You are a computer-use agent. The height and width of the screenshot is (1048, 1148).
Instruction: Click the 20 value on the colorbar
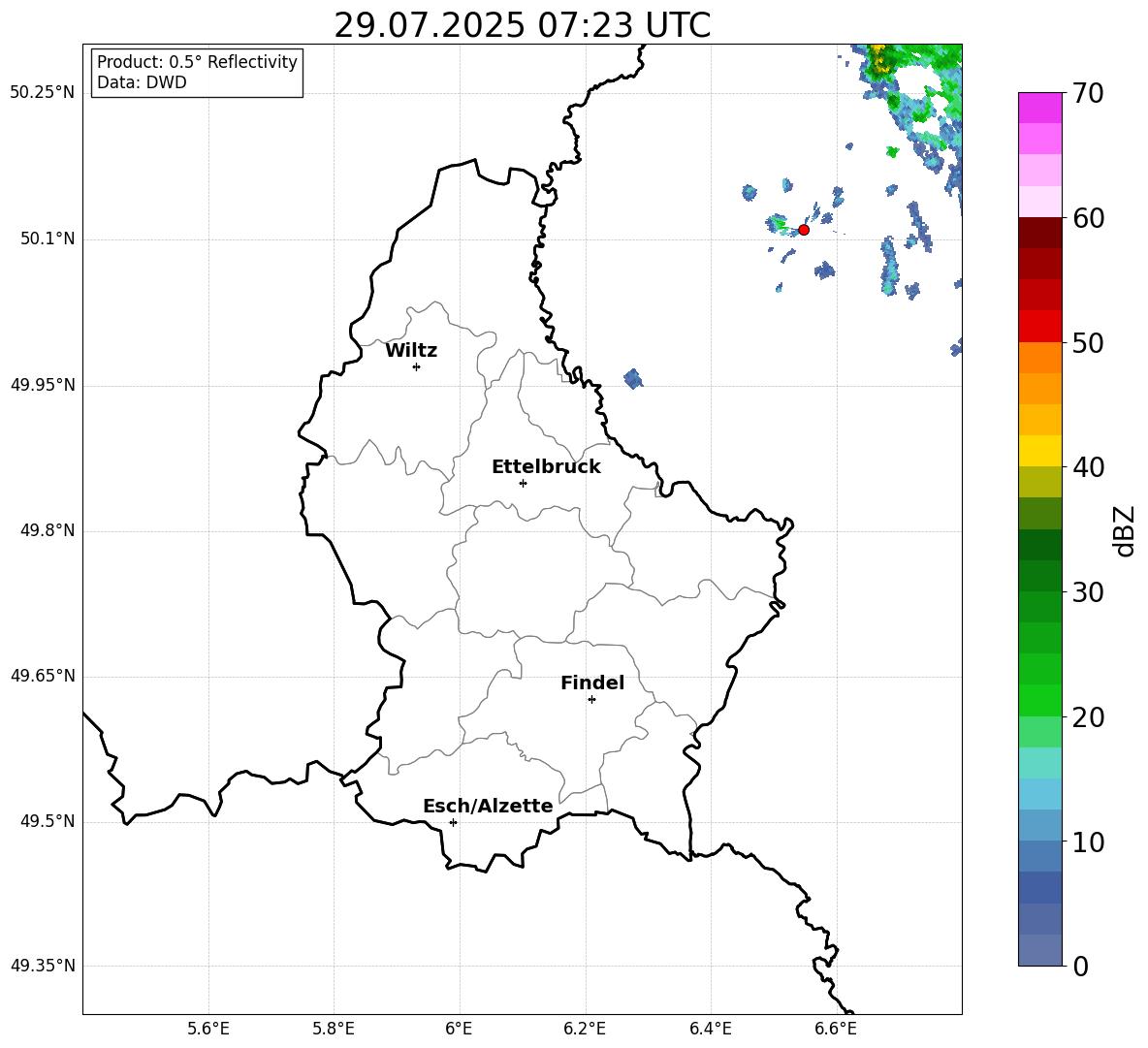pyautogui.click(x=1088, y=716)
